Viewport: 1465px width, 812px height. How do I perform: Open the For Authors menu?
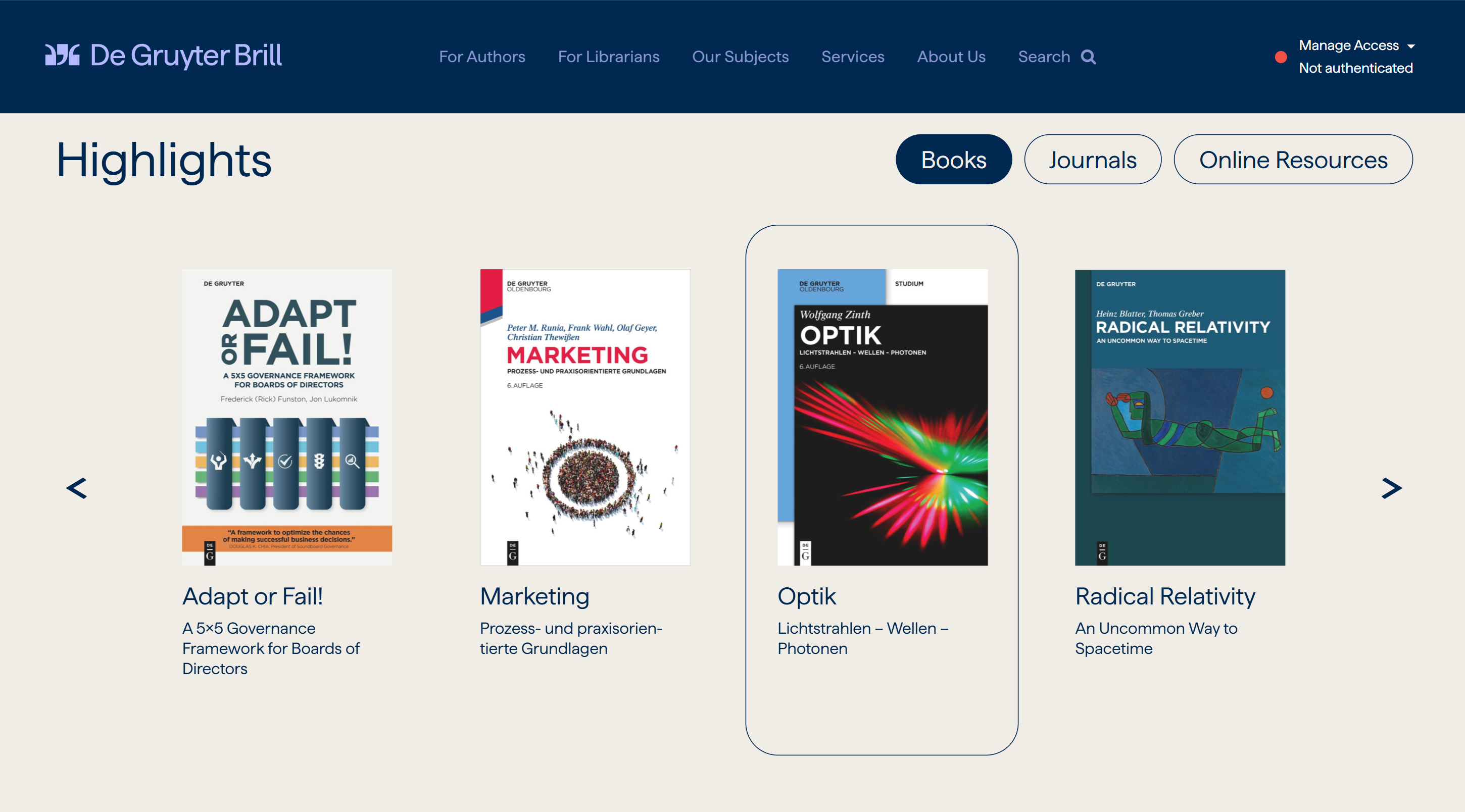(x=482, y=57)
